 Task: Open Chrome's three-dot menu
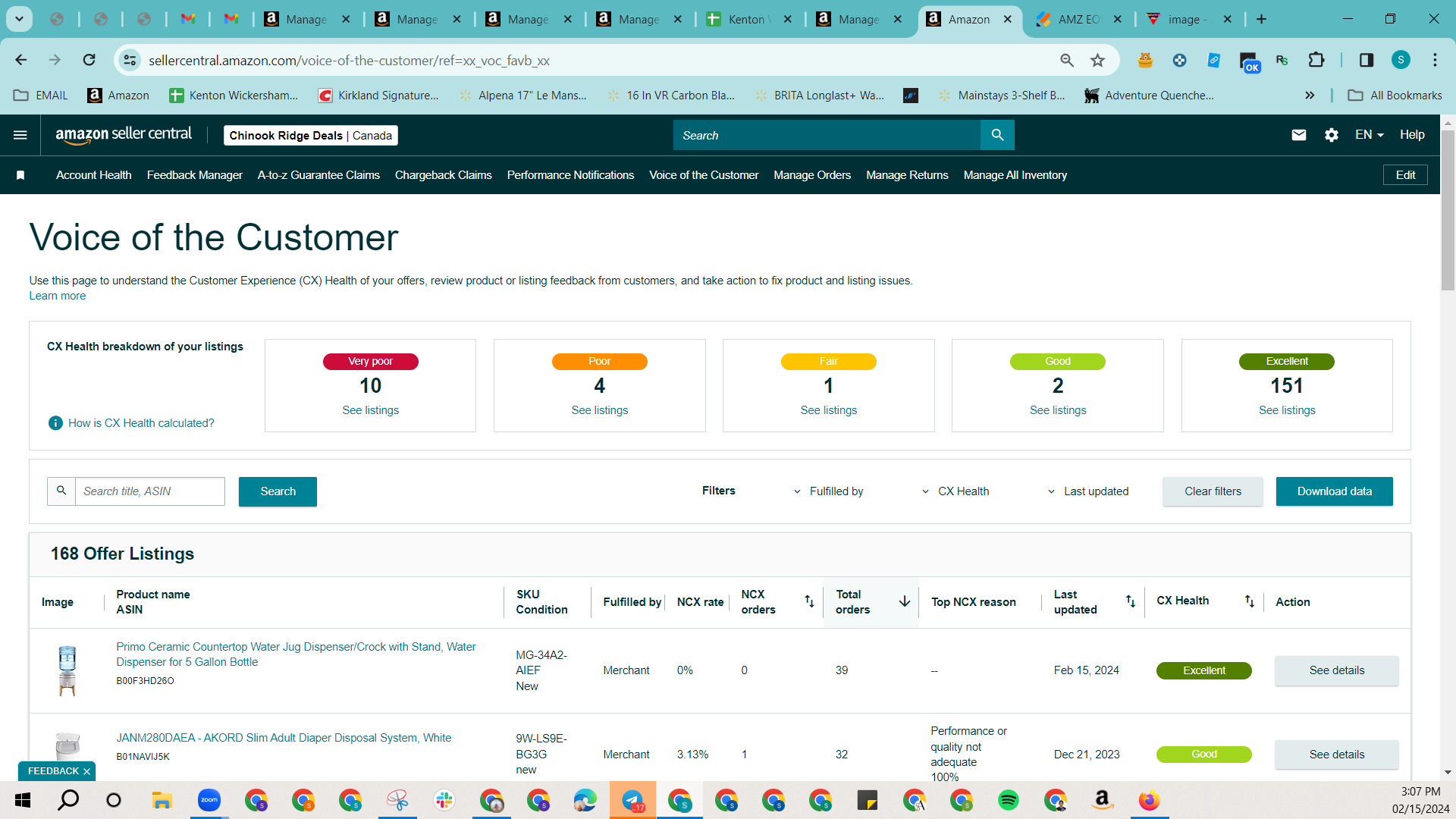click(1435, 60)
